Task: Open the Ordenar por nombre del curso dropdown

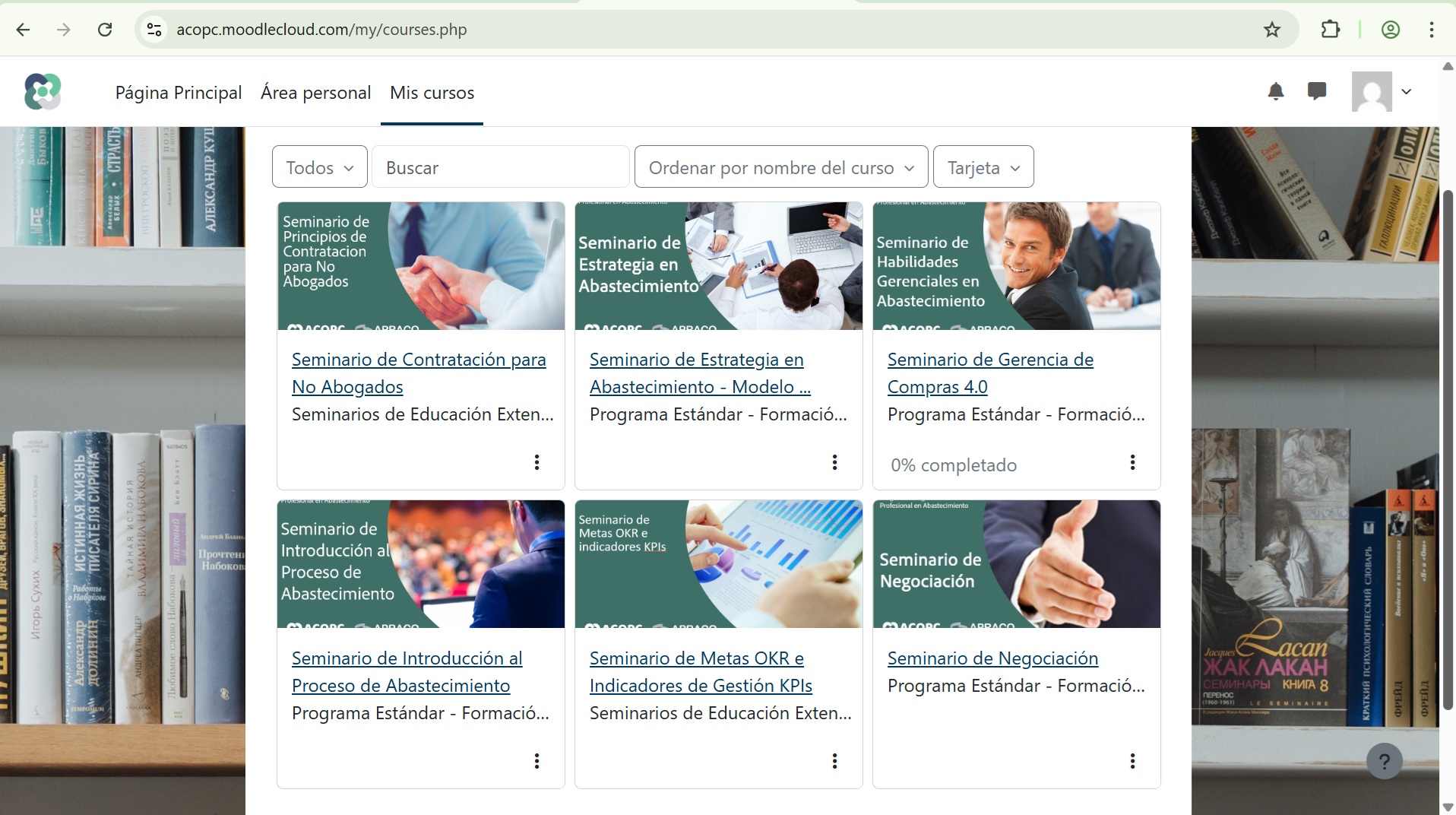Action: [x=780, y=167]
